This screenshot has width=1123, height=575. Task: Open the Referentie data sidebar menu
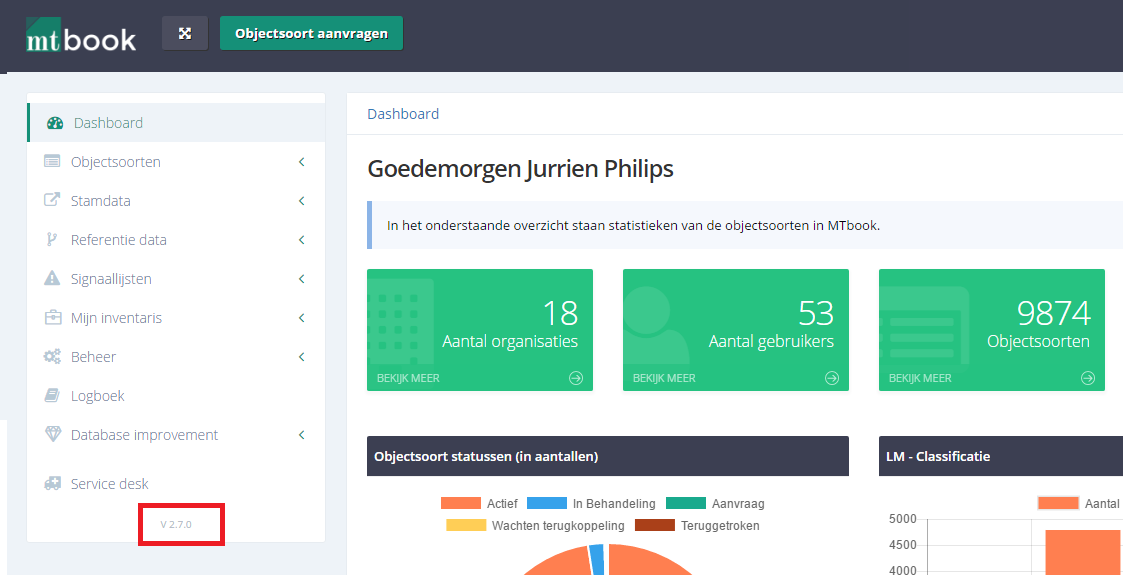pyautogui.click(x=176, y=240)
